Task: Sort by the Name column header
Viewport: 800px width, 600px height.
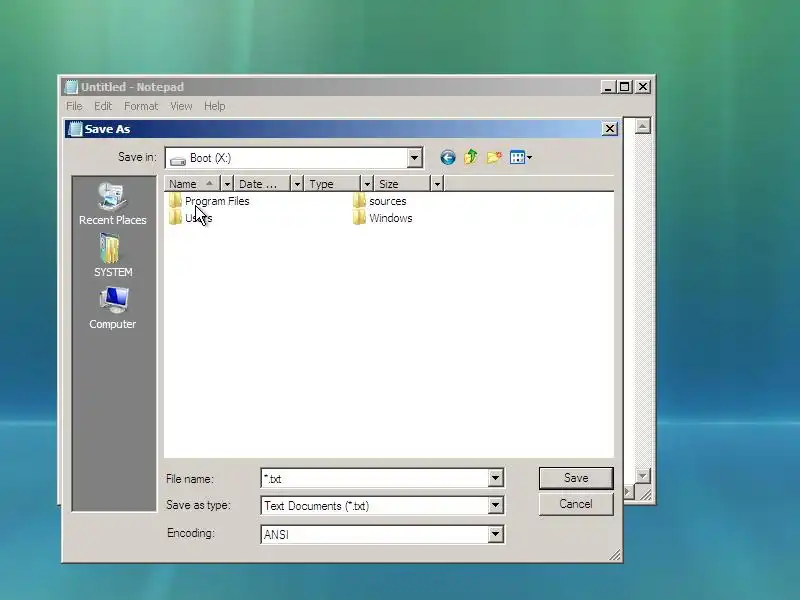Action: pyautogui.click(x=192, y=184)
